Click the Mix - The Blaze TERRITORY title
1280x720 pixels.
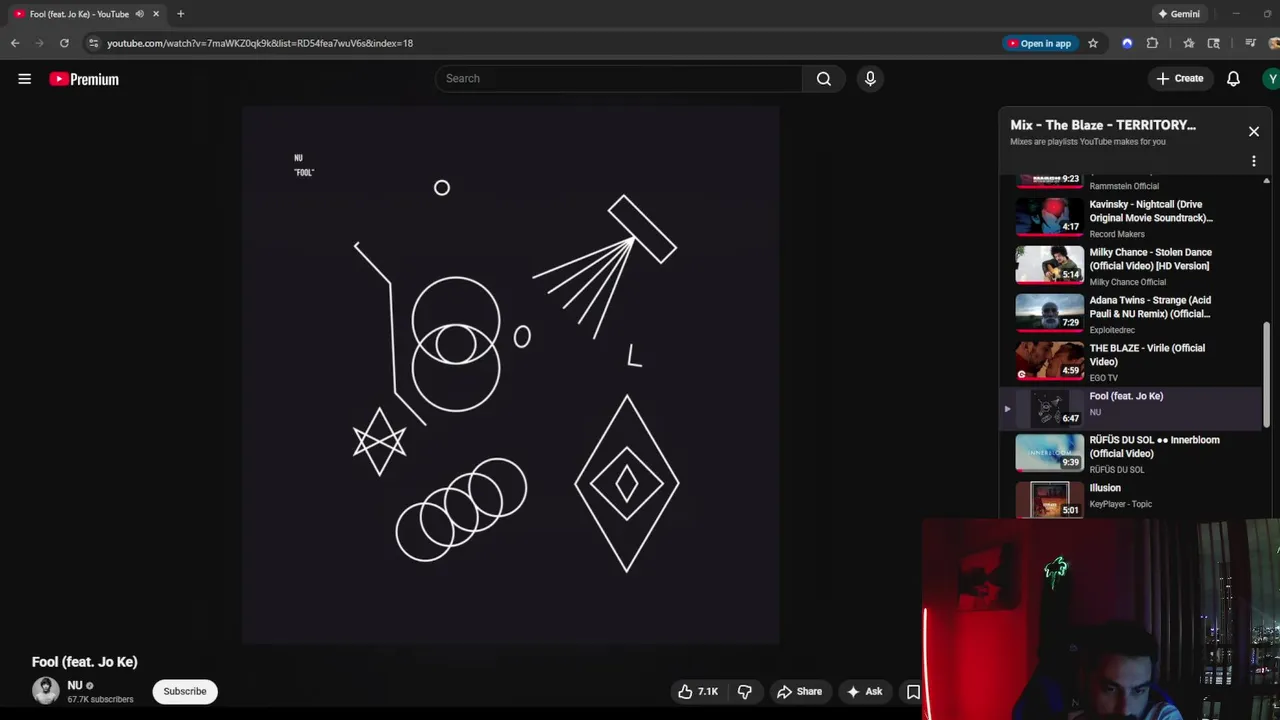(1103, 125)
